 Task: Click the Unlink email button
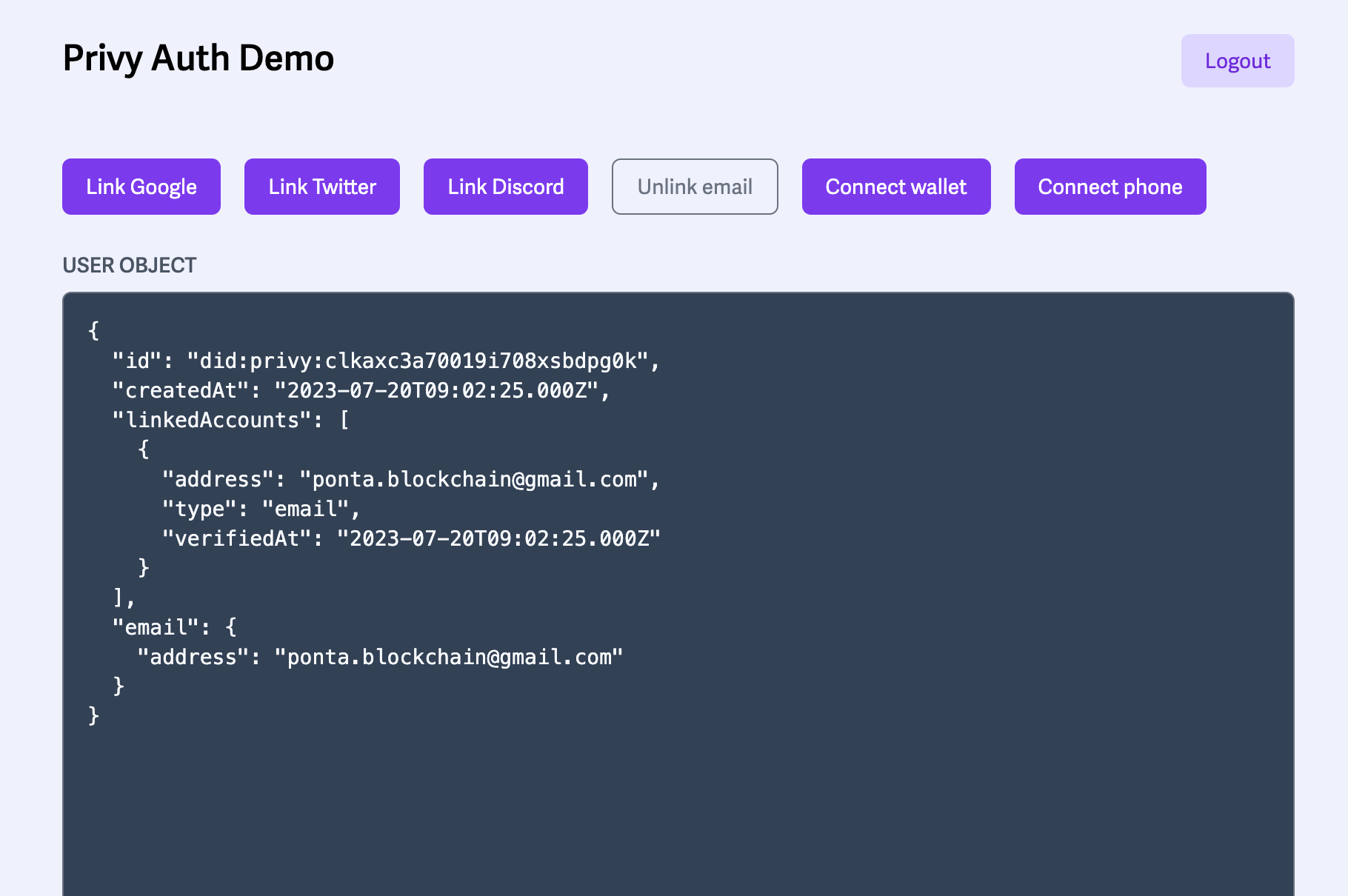pyautogui.click(x=695, y=187)
